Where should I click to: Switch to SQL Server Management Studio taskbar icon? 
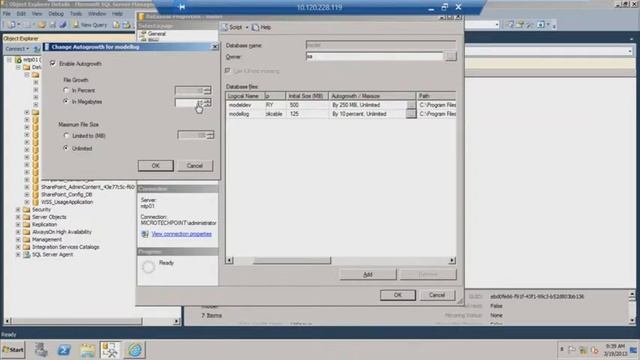110,350
